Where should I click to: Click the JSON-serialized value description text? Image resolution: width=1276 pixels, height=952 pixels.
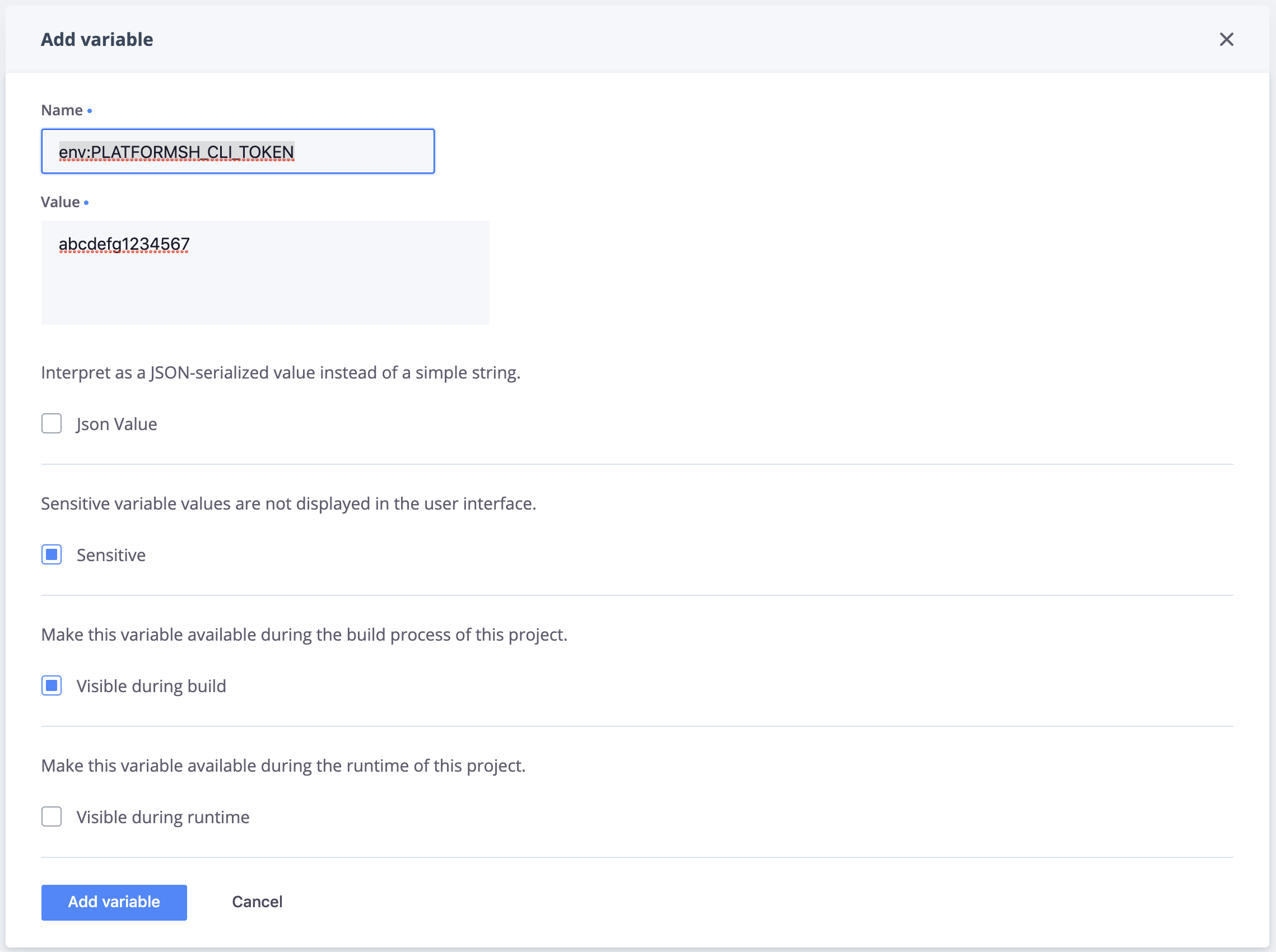280,373
